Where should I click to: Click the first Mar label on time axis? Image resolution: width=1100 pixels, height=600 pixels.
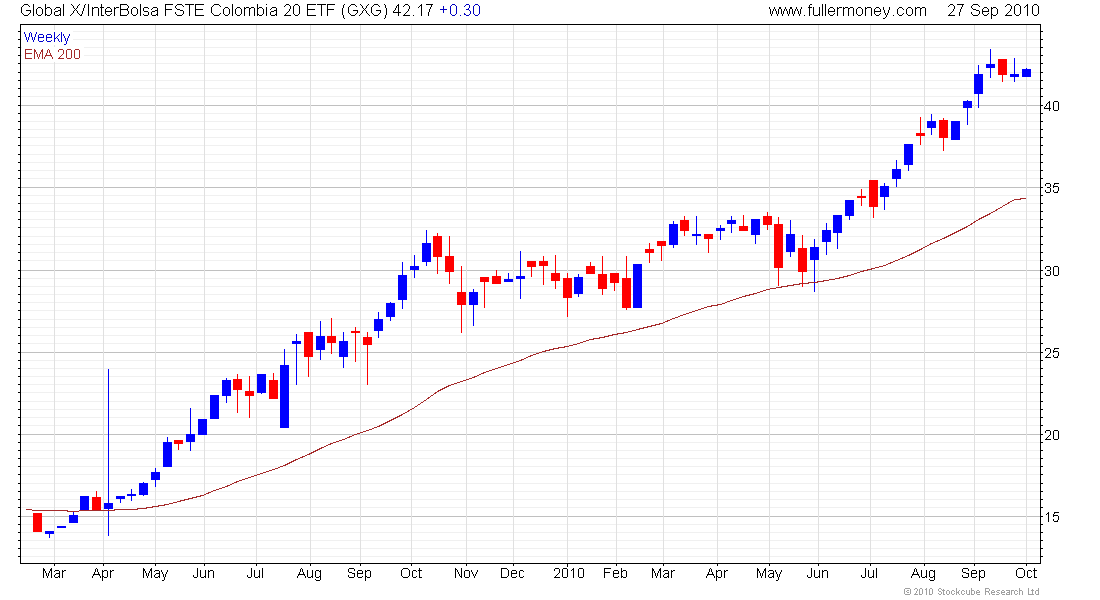(x=54, y=573)
